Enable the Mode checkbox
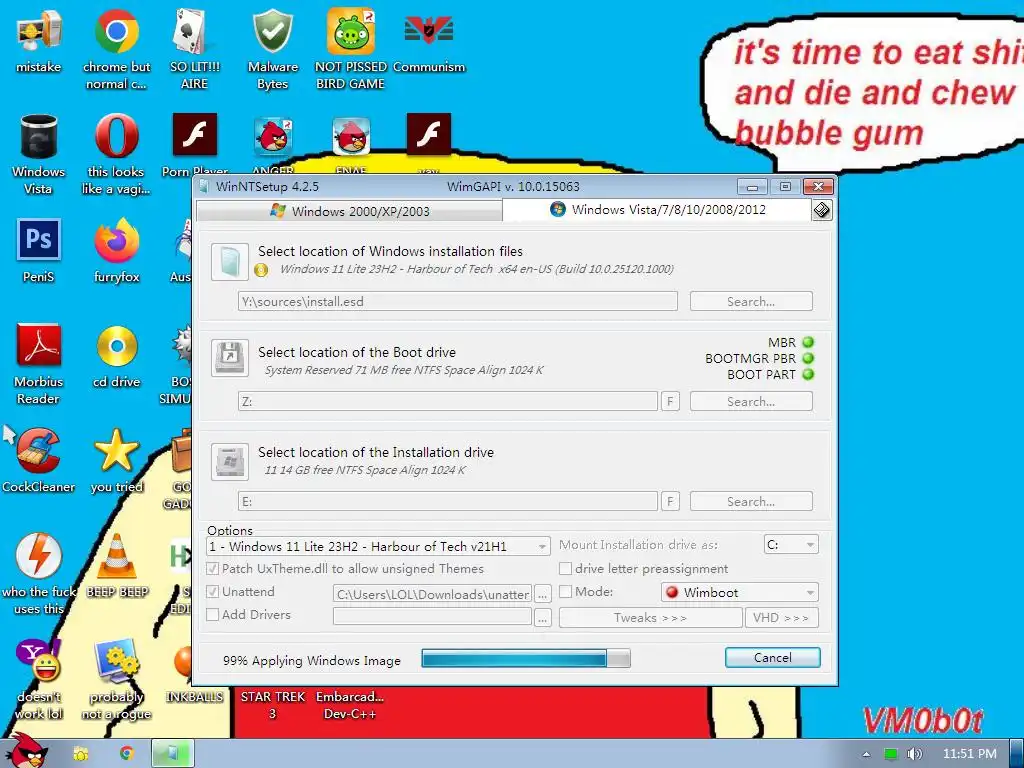The width and height of the screenshot is (1024, 768). (566, 592)
